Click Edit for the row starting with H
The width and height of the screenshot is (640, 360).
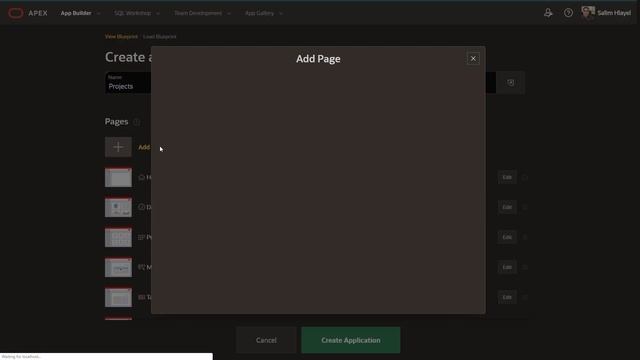point(507,177)
